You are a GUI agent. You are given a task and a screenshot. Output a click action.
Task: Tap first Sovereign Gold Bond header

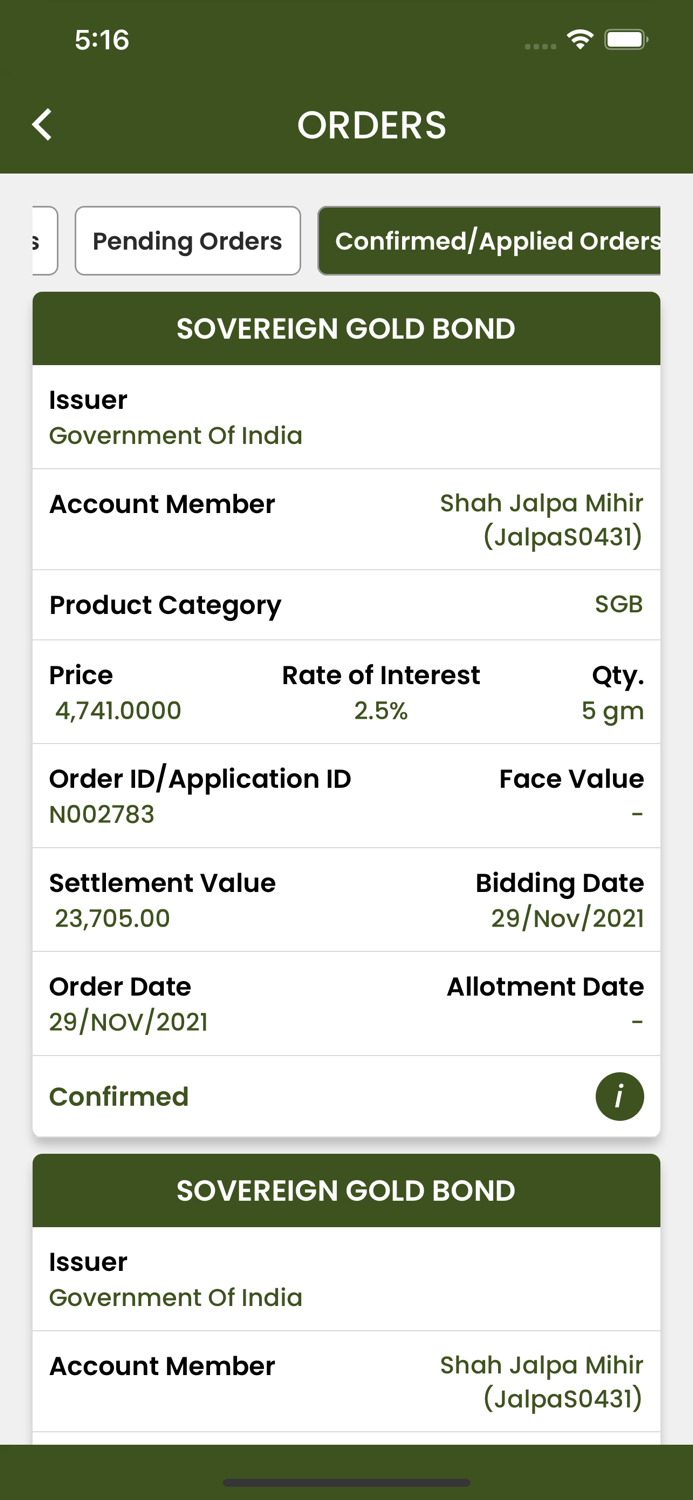click(346, 329)
